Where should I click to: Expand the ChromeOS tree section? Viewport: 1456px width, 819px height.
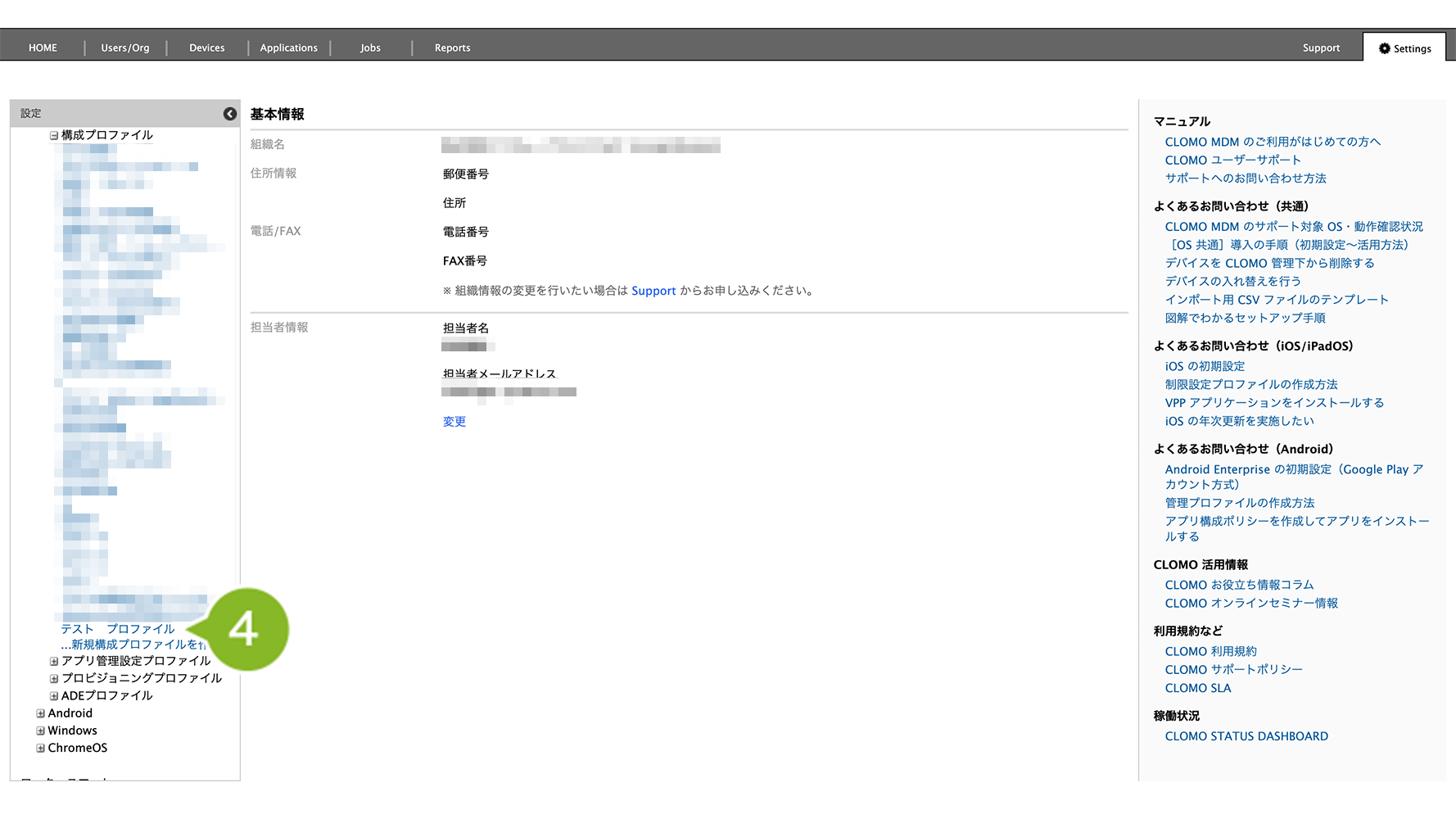[41, 748]
